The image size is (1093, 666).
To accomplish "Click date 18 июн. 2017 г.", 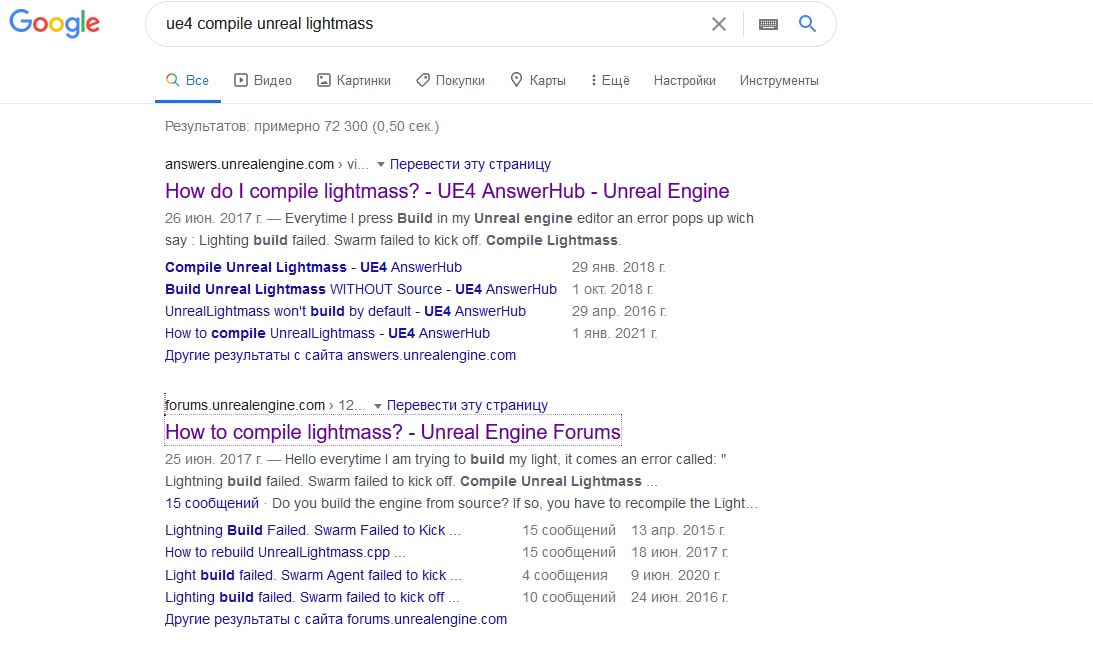I will 680,552.
